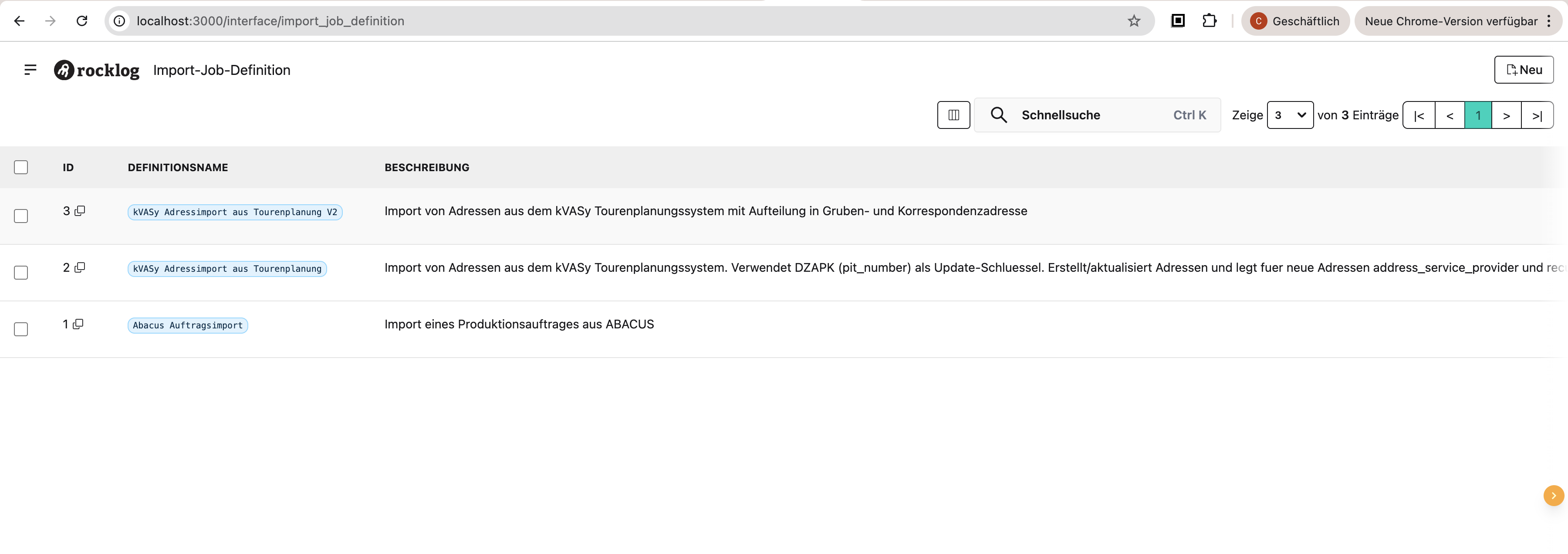Viewport: 1568px width, 554px height.
Task: Reload the current page
Action: pos(82,21)
